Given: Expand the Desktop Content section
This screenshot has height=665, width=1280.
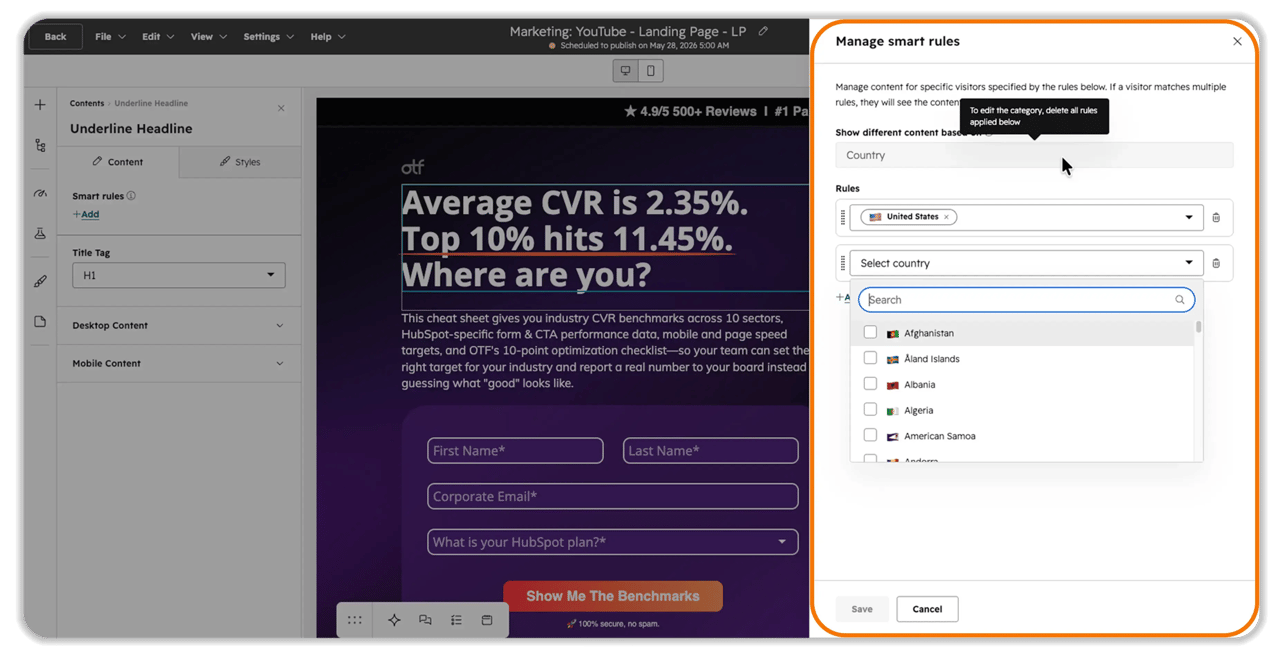Looking at the screenshot, I should click(178, 325).
